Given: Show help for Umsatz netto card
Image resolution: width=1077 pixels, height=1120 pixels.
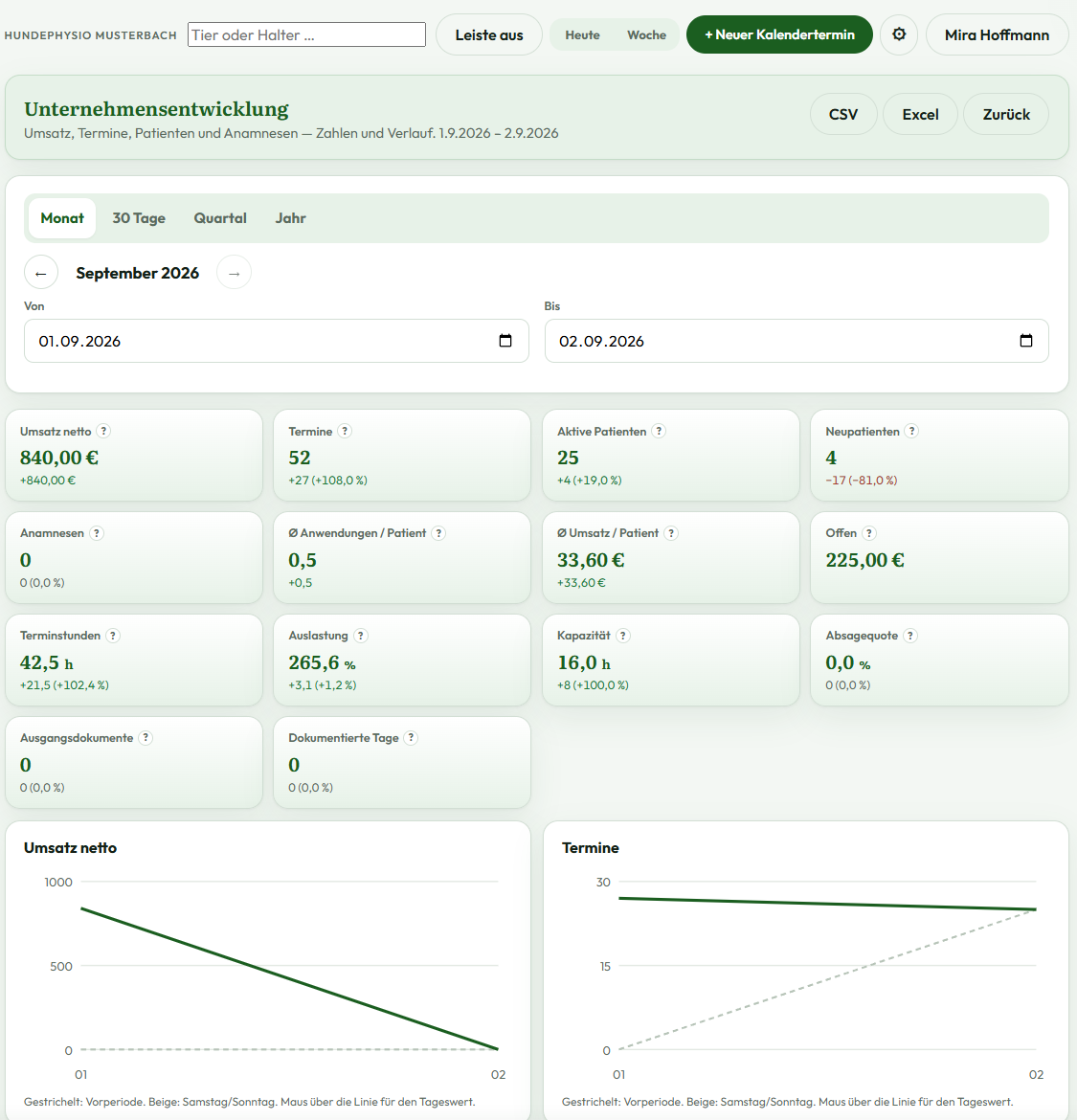Looking at the screenshot, I should (x=103, y=431).
